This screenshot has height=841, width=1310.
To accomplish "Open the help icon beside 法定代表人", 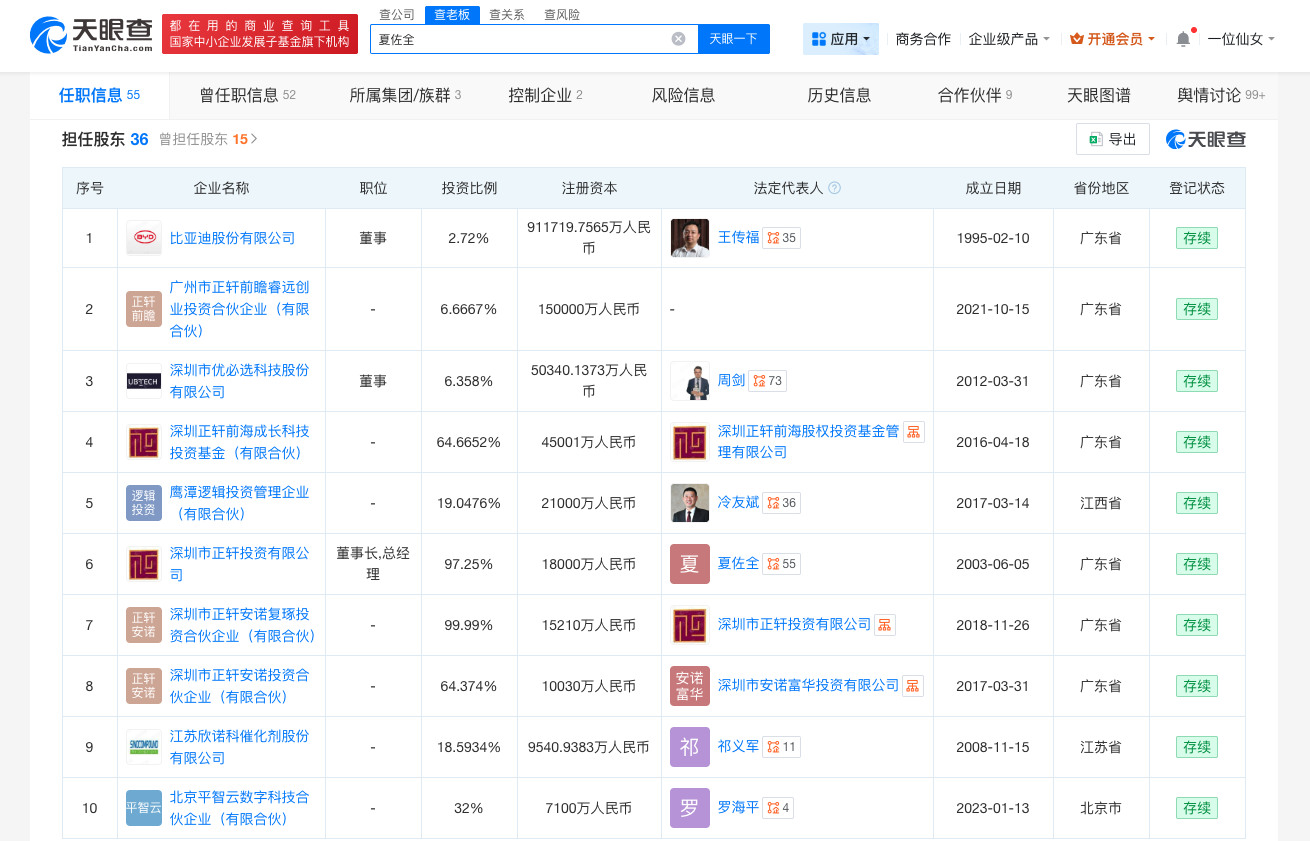I will click(x=835, y=188).
